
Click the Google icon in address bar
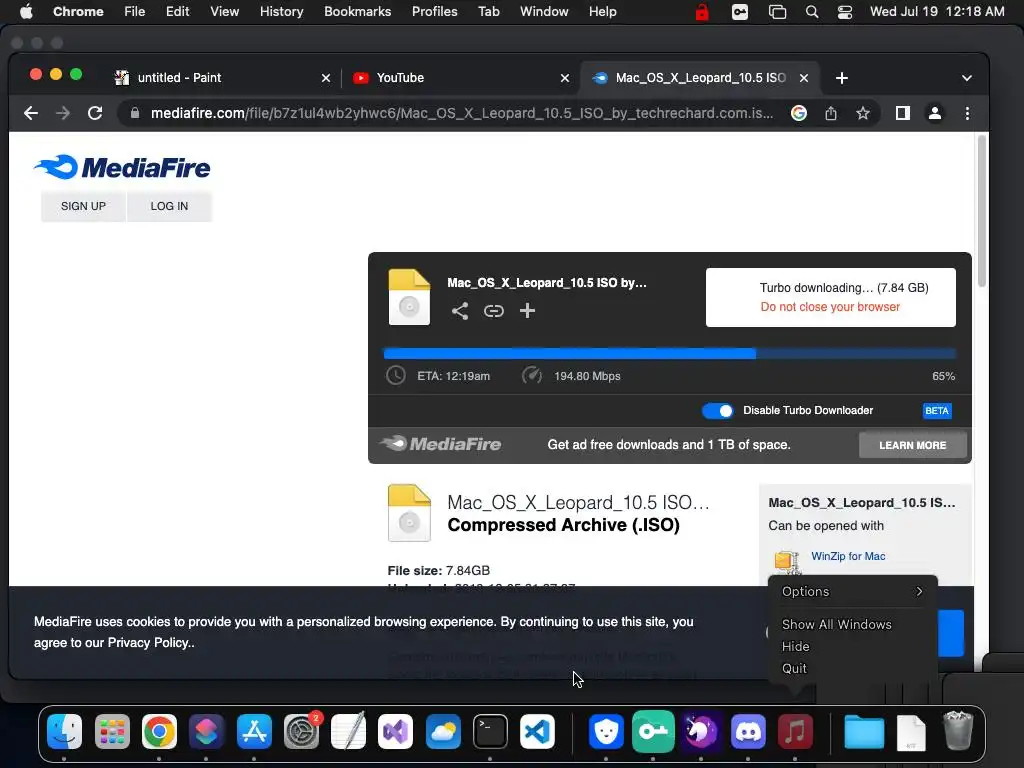(798, 113)
